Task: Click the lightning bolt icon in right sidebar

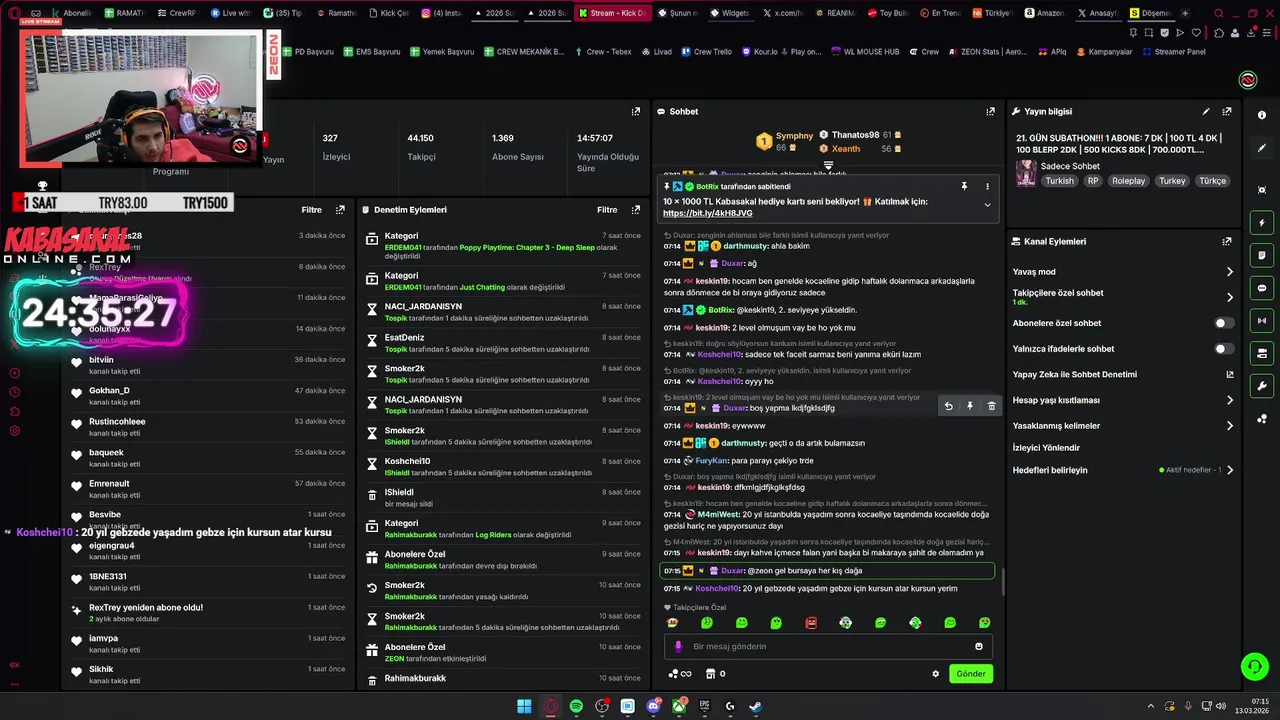Action: (1262, 223)
